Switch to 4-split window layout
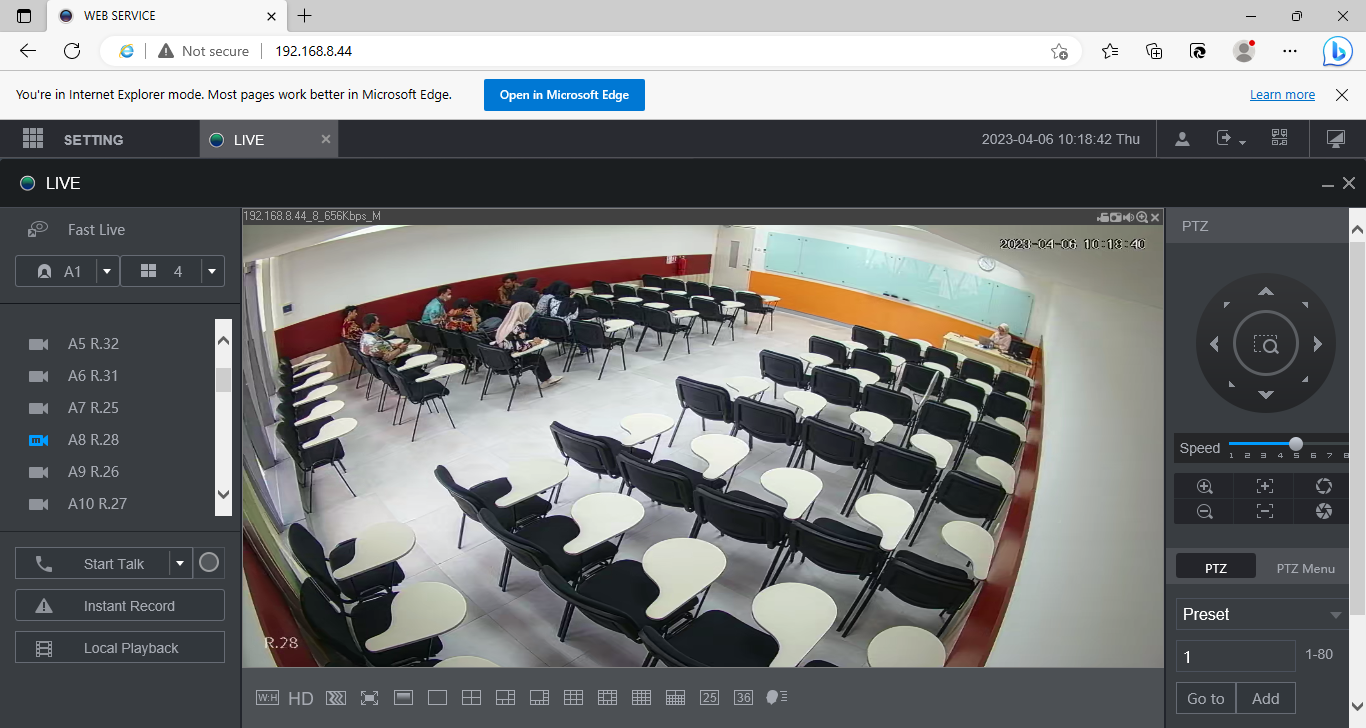Viewport: 1366px width, 728px height. tap(471, 698)
